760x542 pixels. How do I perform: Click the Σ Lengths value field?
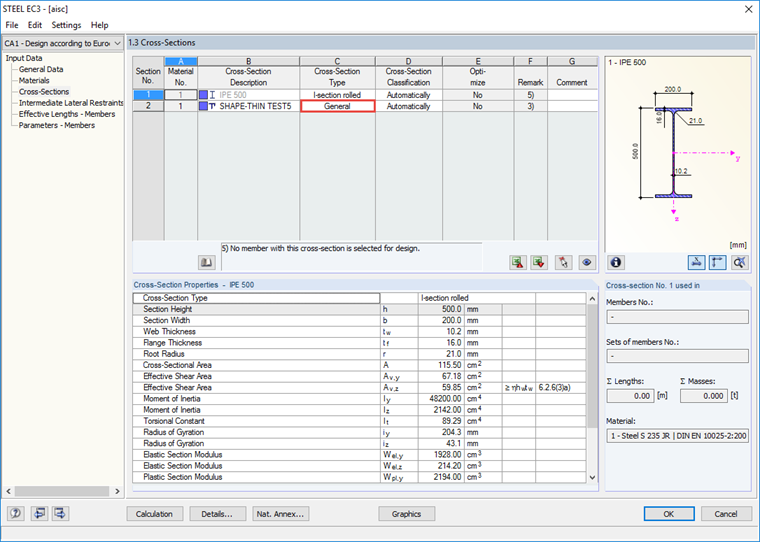pos(631,396)
